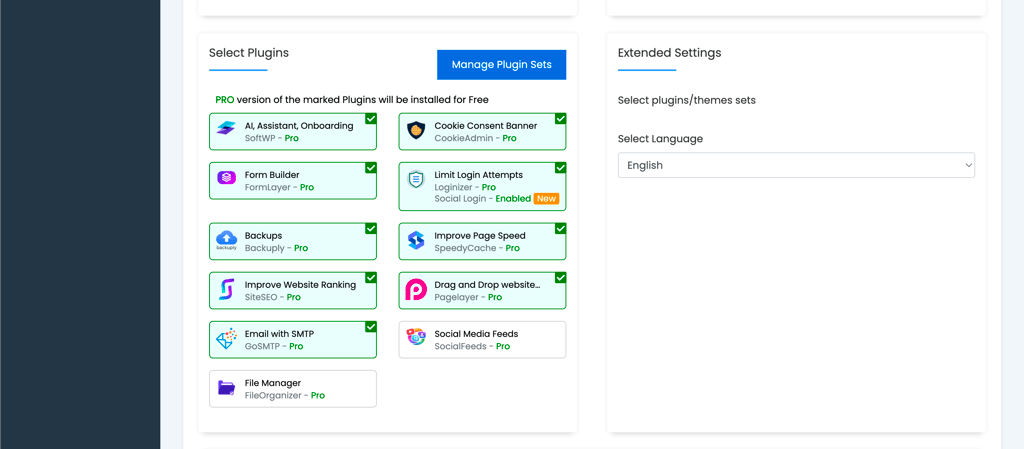This screenshot has width=1024, height=449.
Task: Click the FormLayer - Pro label
Action: (x=280, y=187)
